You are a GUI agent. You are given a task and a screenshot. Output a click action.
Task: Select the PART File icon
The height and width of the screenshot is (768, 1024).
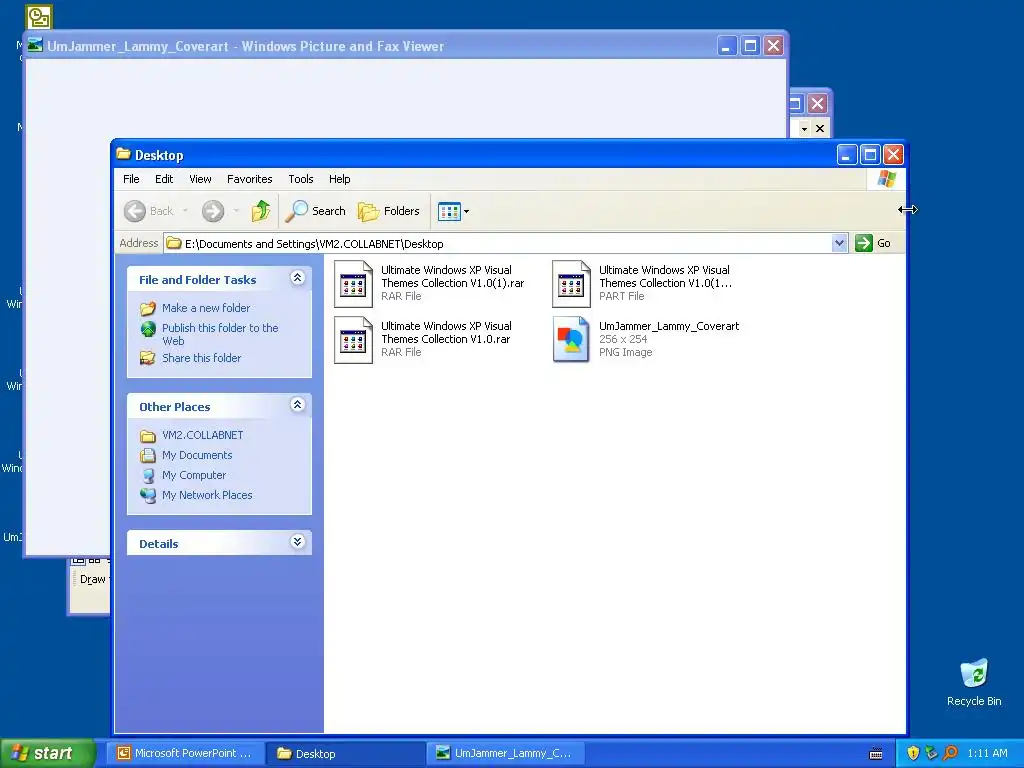pyautogui.click(x=571, y=284)
